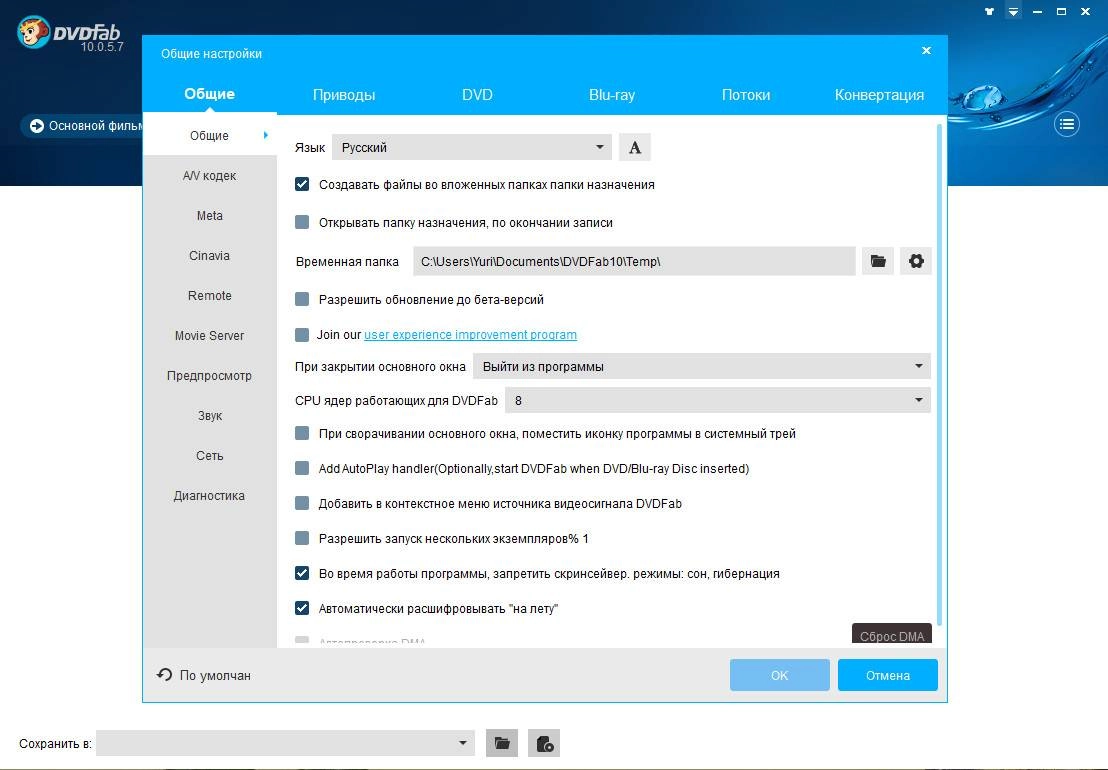Open the Конвертация tab

tap(879, 95)
